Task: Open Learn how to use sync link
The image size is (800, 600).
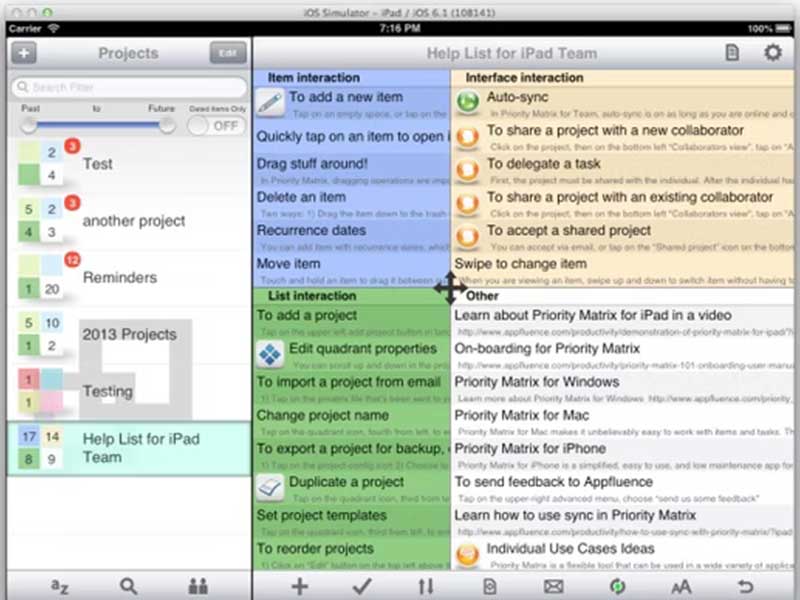Action: pos(622,521)
